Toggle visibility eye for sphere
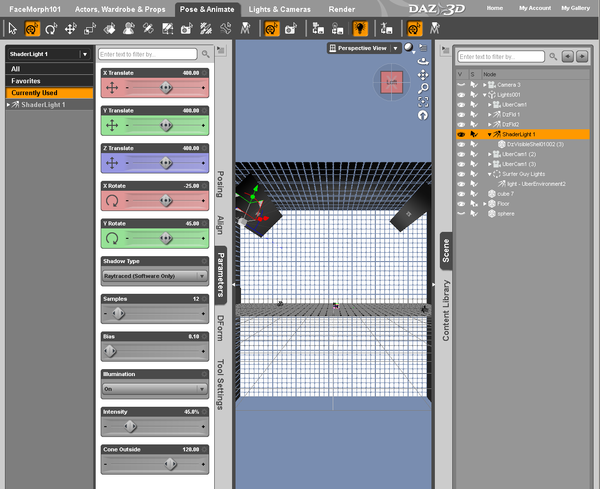 tap(461, 214)
